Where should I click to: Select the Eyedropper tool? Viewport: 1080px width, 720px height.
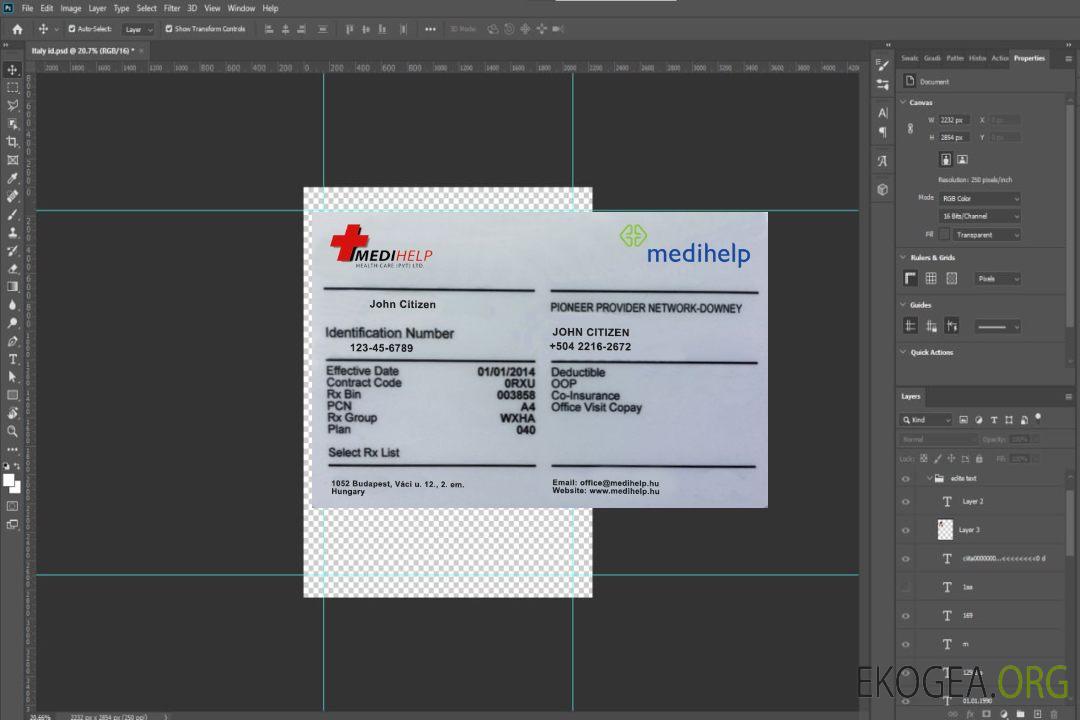click(12, 178)
